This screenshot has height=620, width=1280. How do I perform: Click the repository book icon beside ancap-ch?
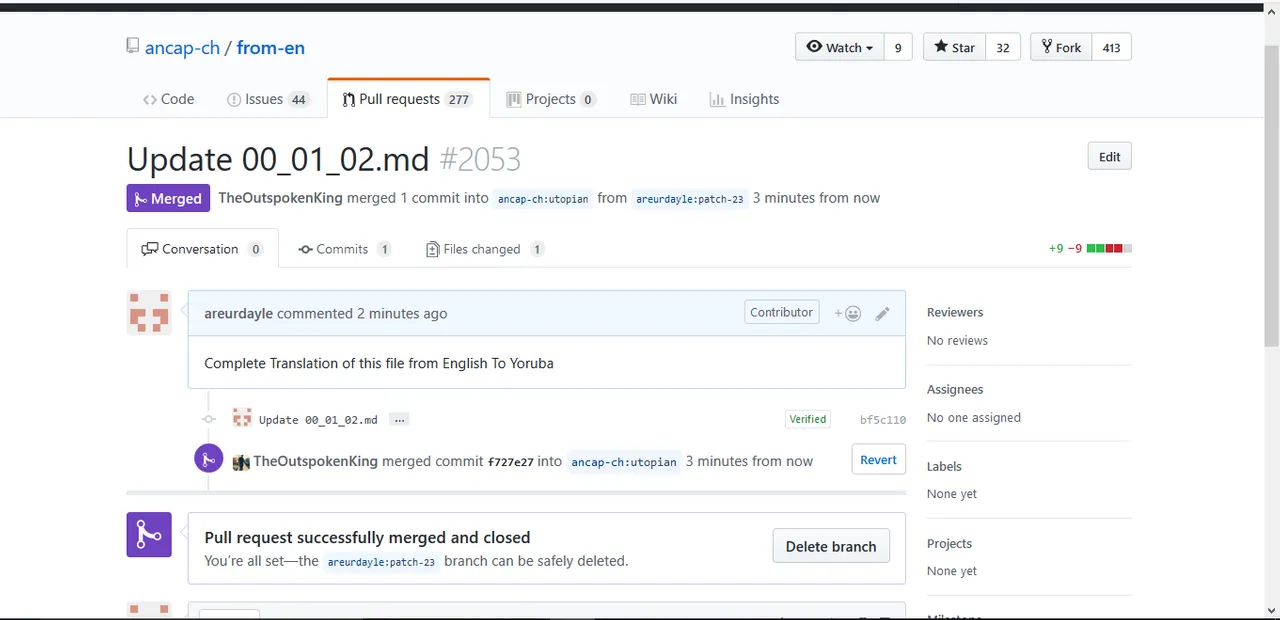coord(133,46)
